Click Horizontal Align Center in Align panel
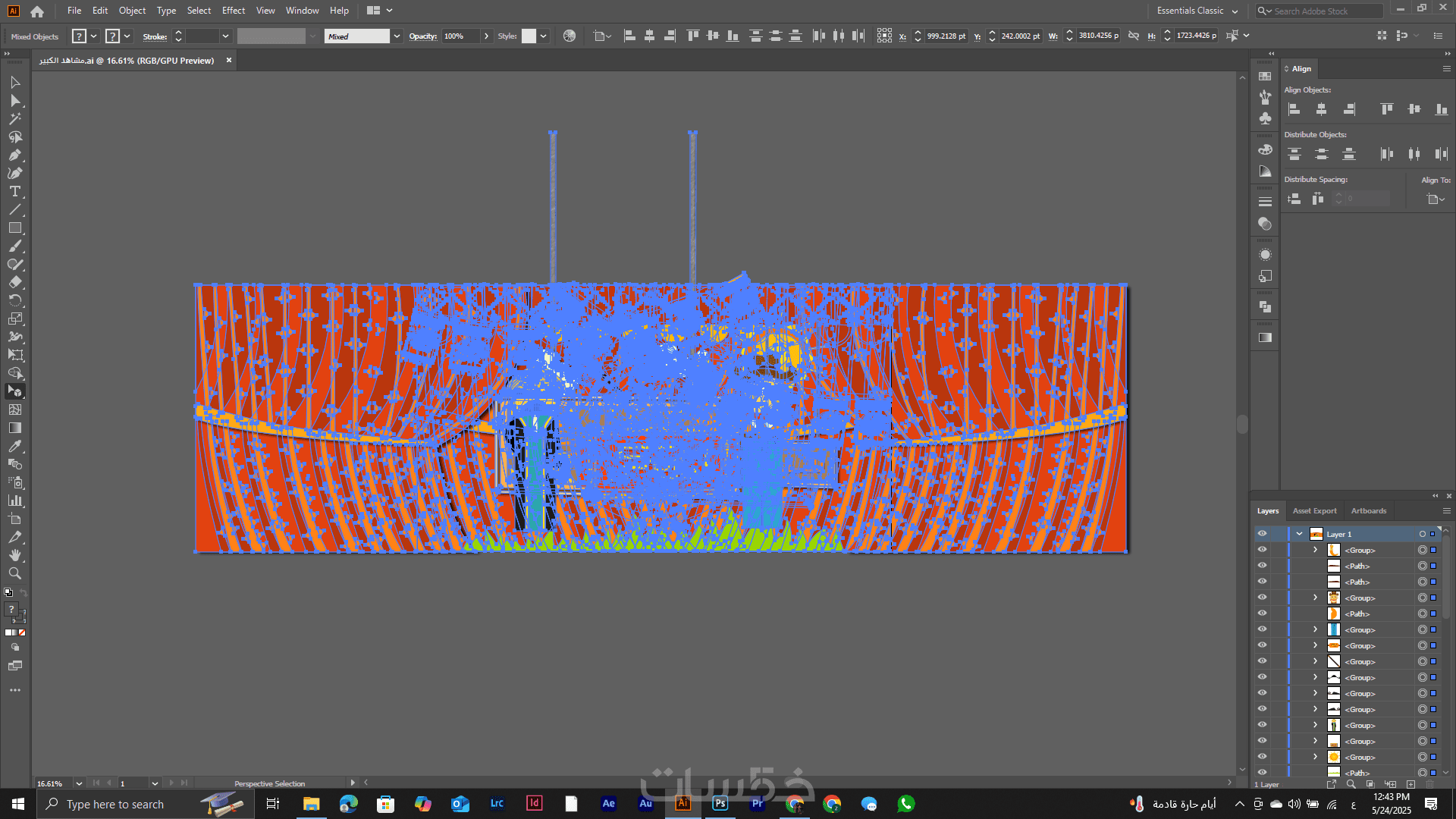Image resolution: width=1456 pixels, height=819 pixels. [1321, 109]
